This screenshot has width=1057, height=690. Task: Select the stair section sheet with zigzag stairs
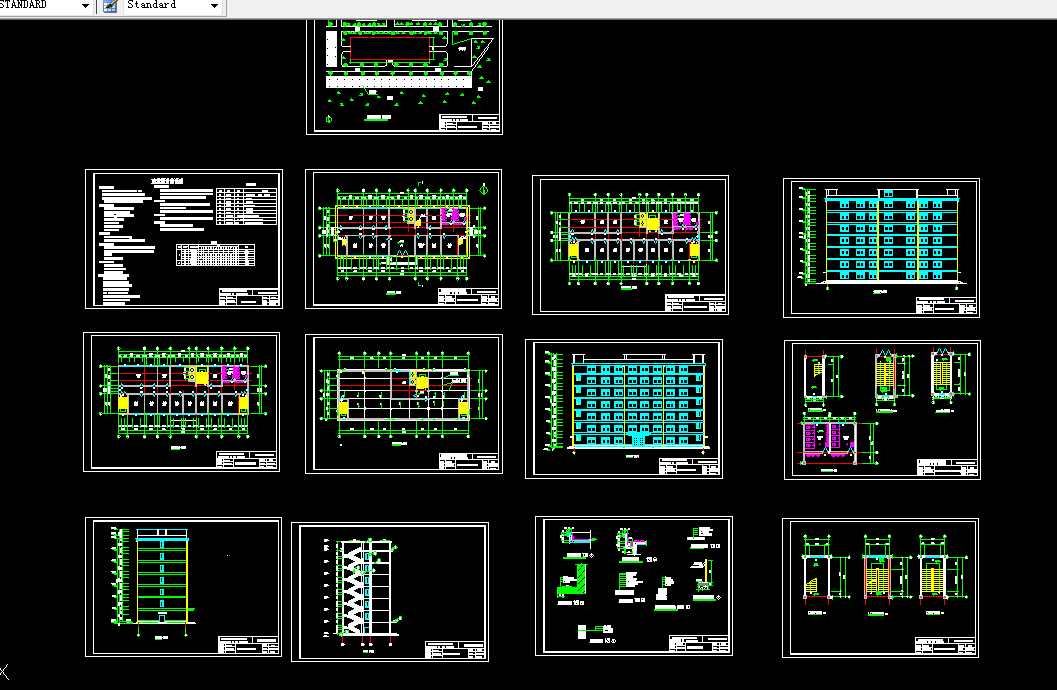click(x=390, y=592)
